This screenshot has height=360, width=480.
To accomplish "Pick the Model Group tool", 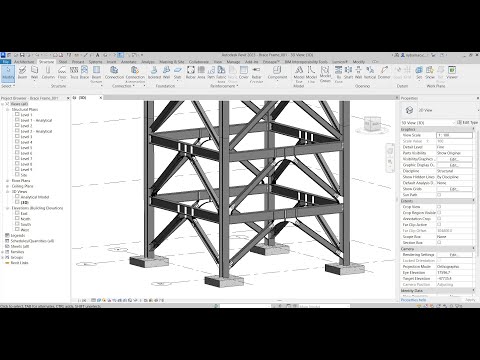I will (325, 74).
